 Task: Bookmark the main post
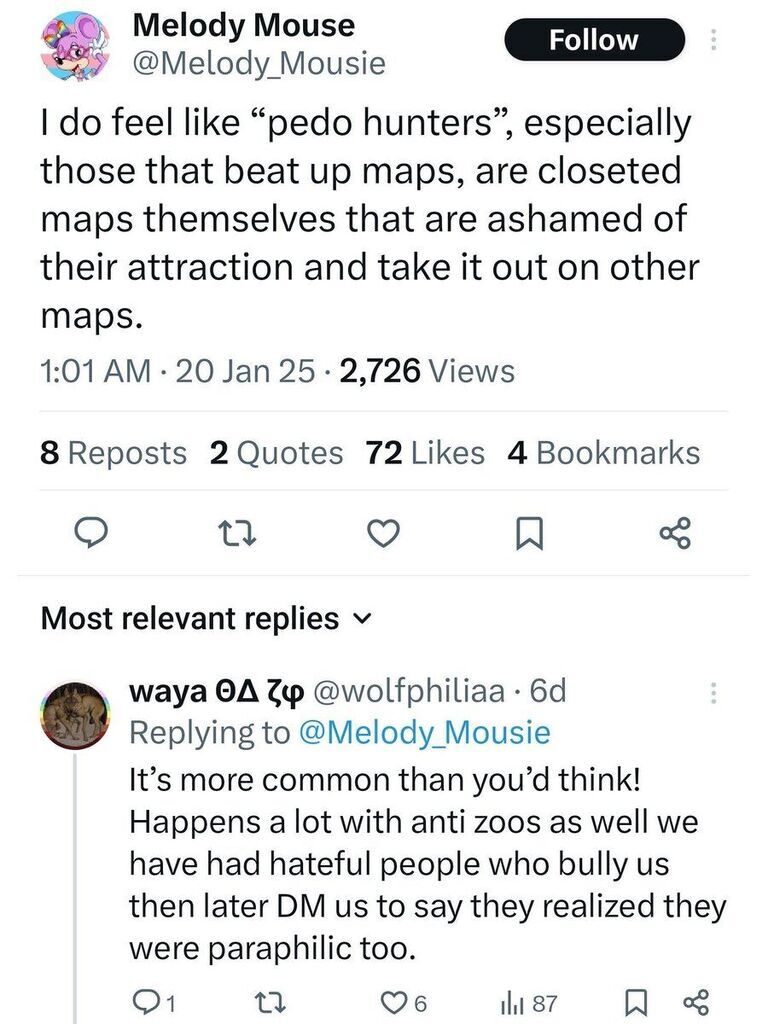[x=527, y=537]
